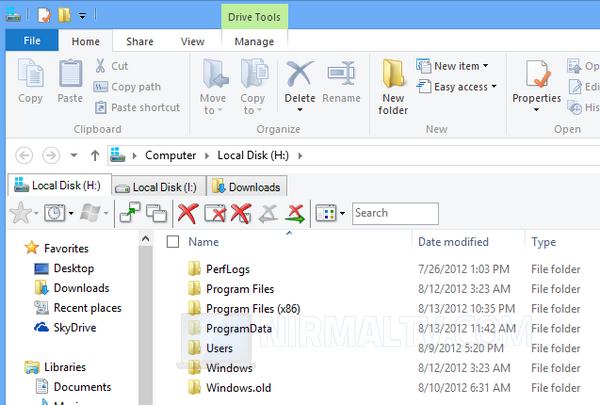The width and height of the screenshot is (600, 405).
Task: Select the Windows.old folder
Action: point(230,388)
